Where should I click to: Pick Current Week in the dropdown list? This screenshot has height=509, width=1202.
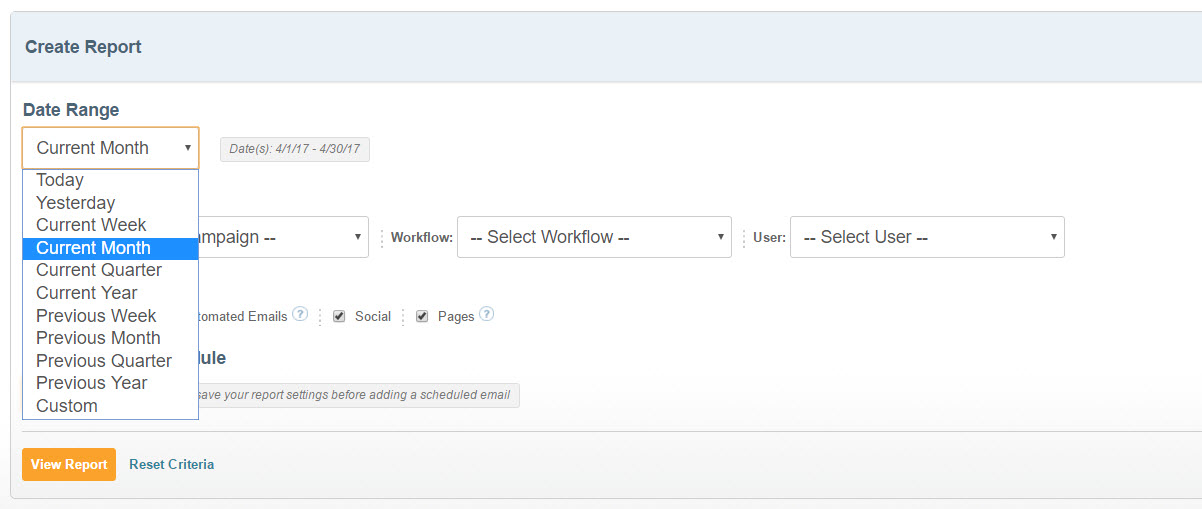110,225
